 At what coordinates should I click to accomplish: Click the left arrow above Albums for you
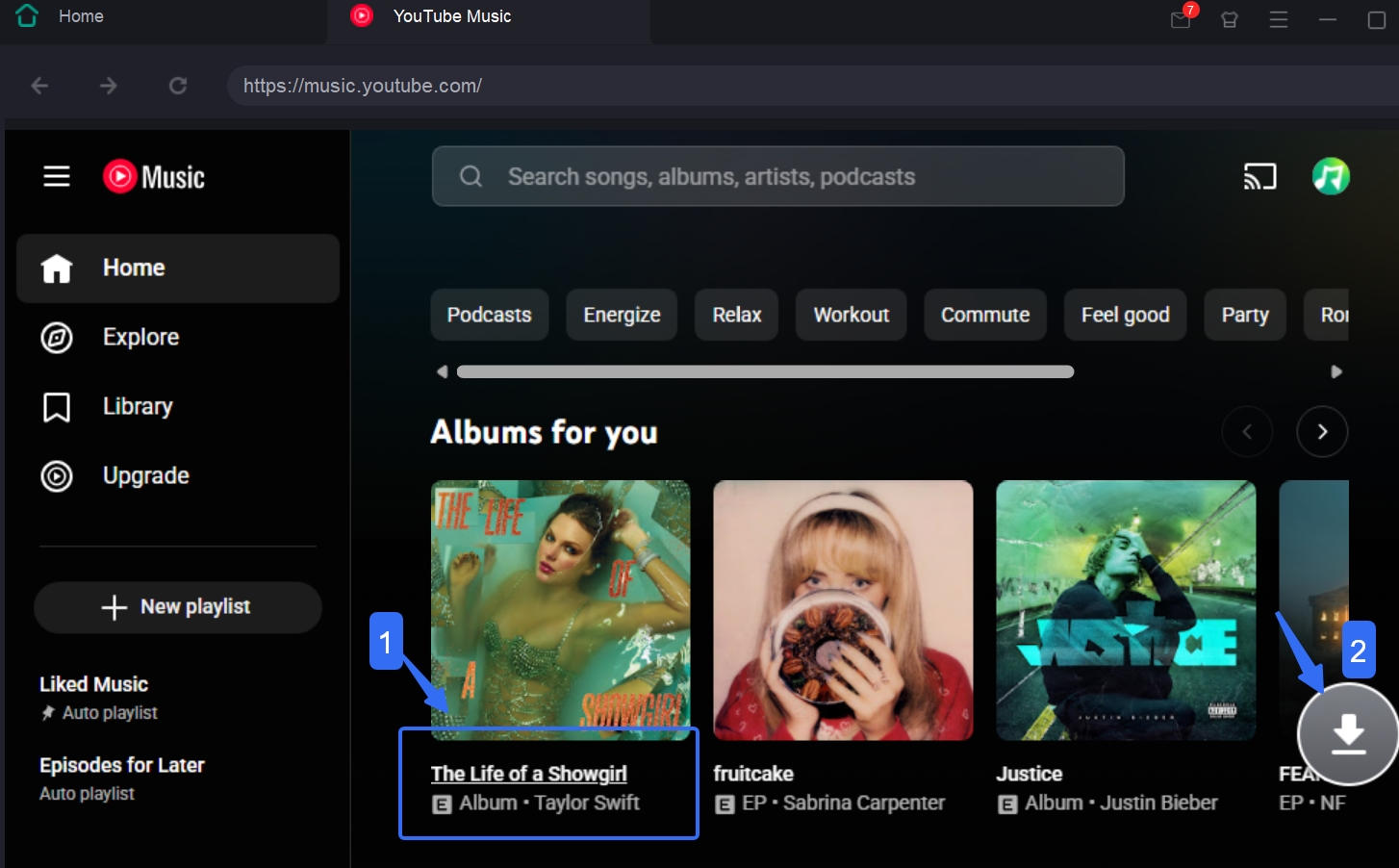[x=1247, y=431]
